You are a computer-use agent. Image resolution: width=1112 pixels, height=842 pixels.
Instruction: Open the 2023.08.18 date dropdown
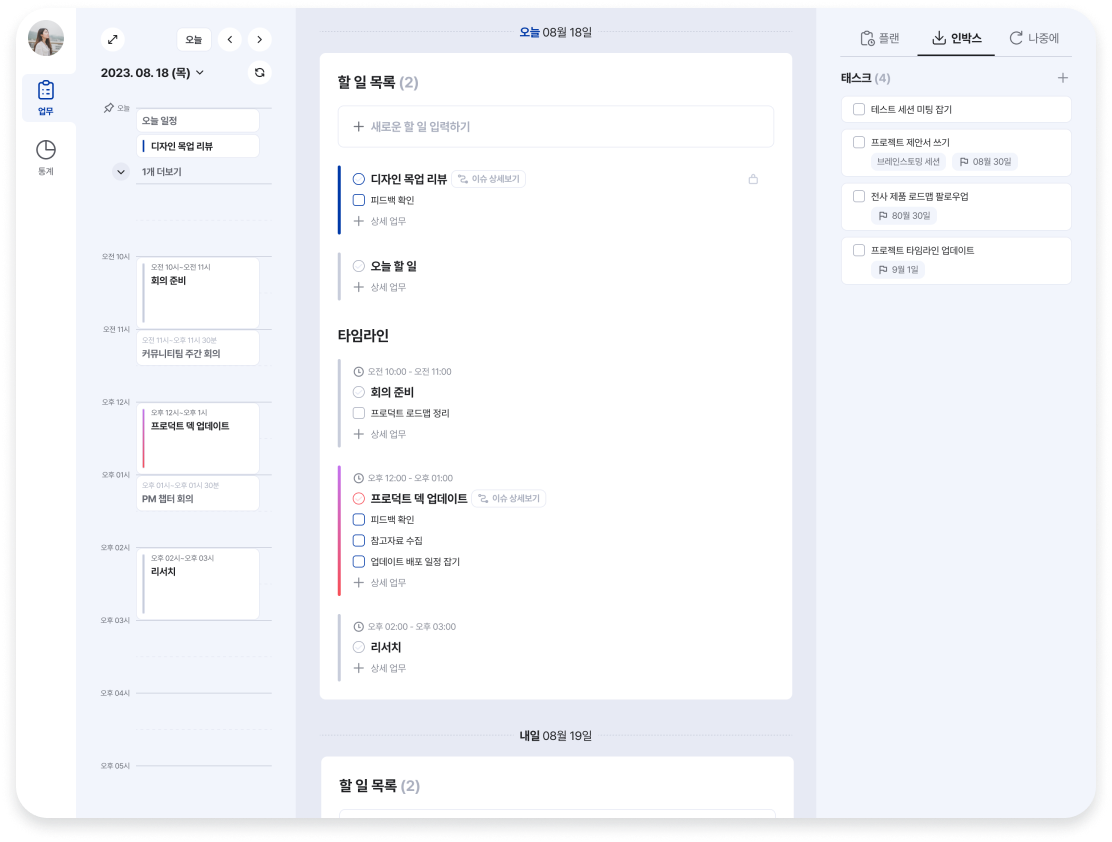[152, 73]
